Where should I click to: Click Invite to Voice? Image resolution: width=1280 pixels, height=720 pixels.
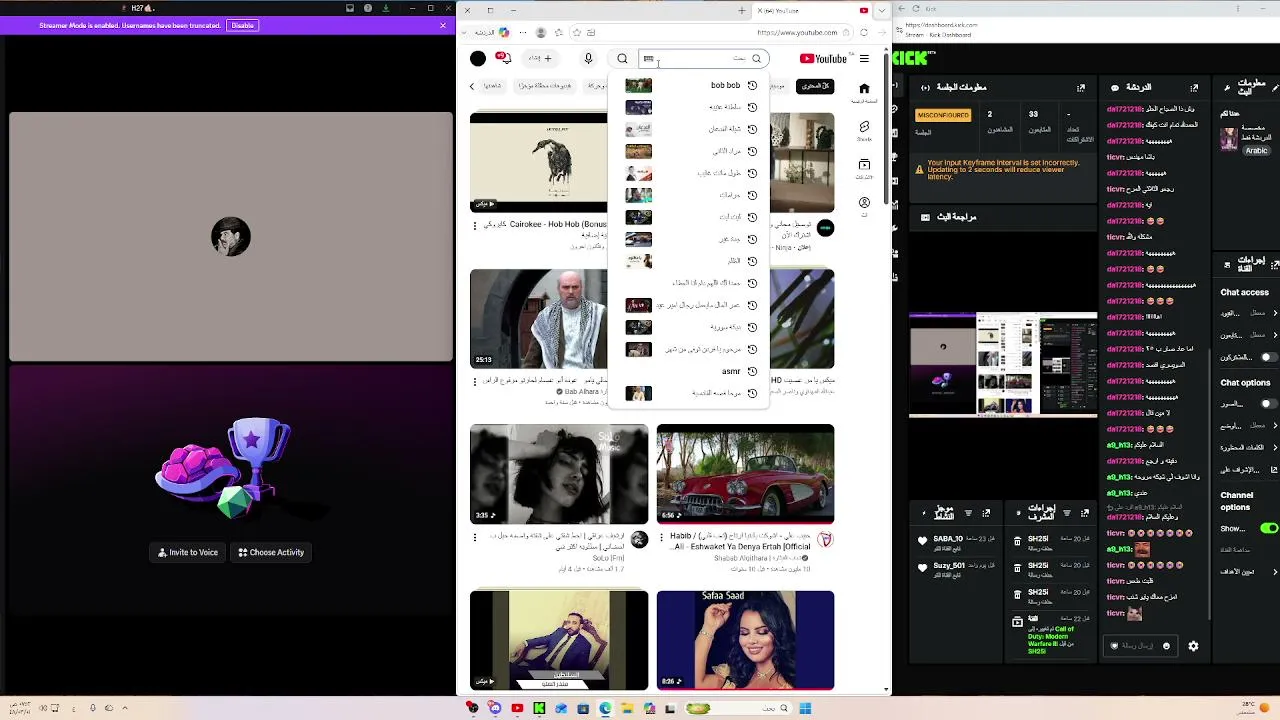(x=188, y=552)
